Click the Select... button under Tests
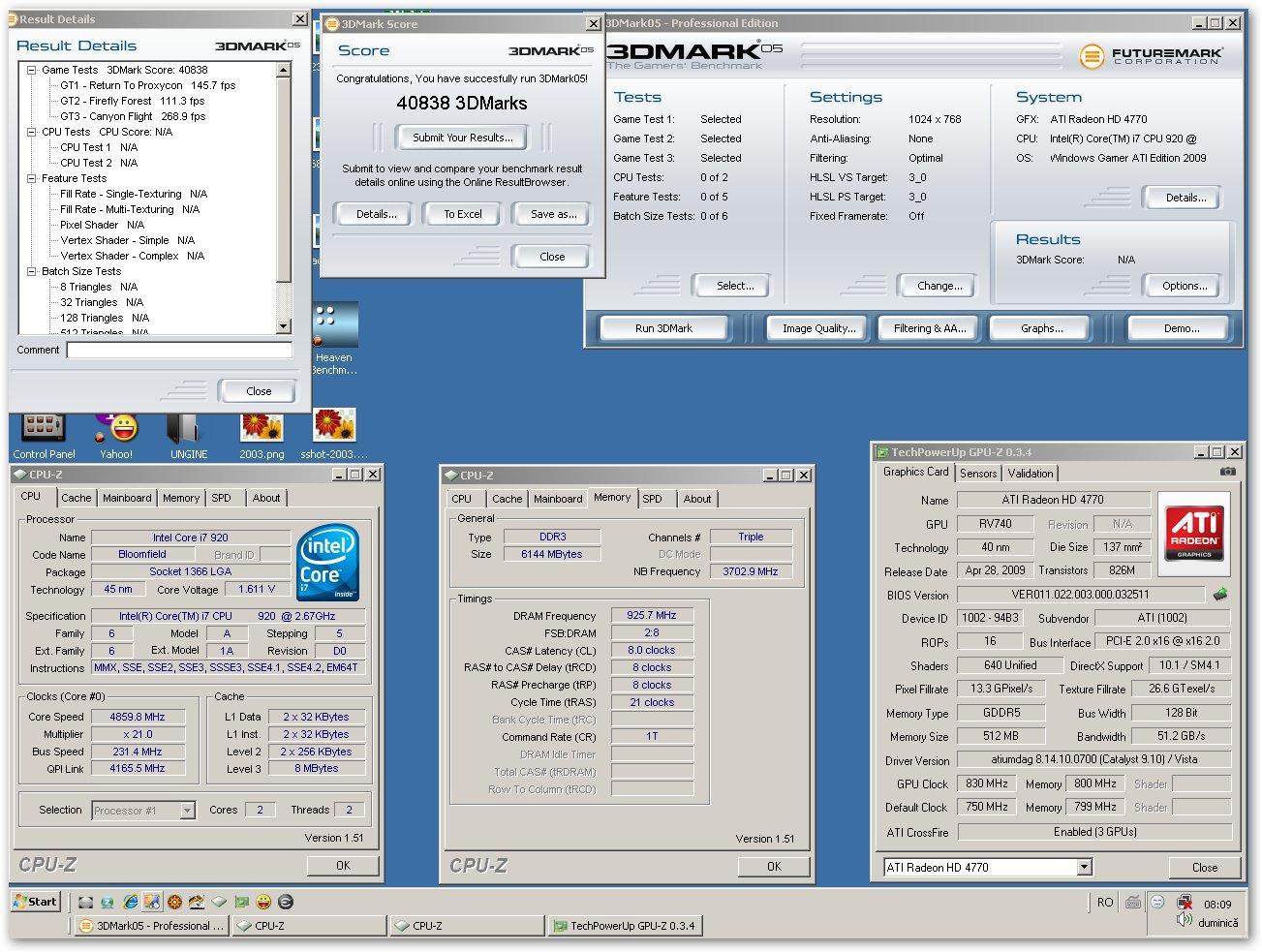Image resolution: width=1262 pixels, height=952 pixels. [734, 286]
